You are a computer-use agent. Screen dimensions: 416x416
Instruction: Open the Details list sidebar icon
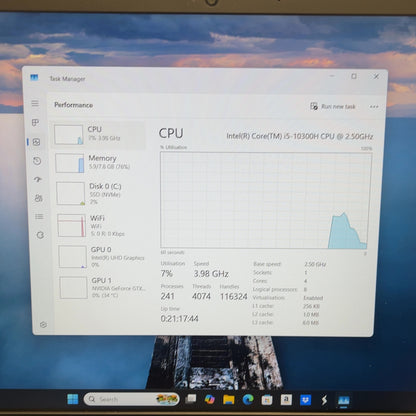(39, 217)
